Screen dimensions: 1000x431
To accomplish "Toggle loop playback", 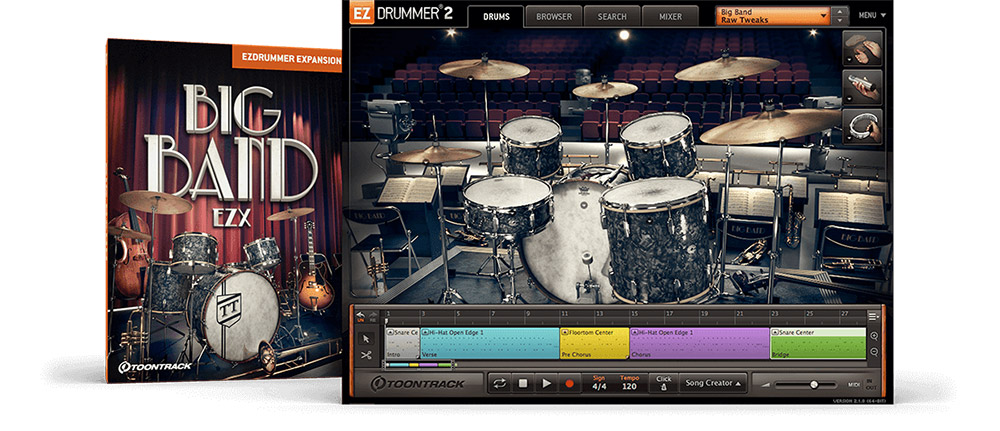I will pos(500,383).
